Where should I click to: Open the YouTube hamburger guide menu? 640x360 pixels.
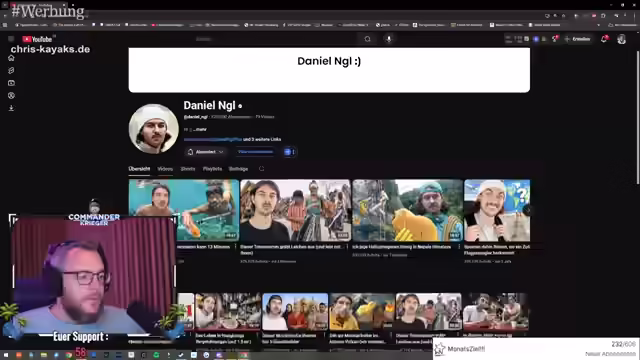pyautogui.click(x=11, y=39)
